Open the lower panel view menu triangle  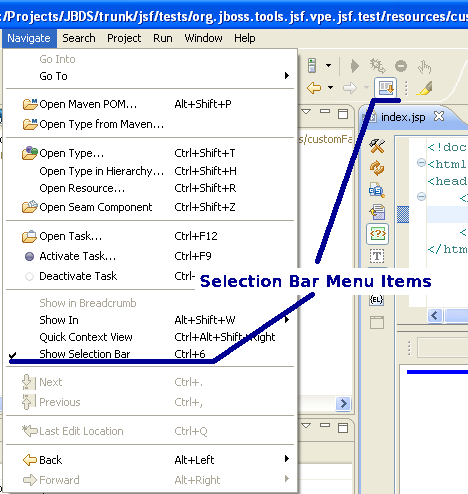[x=306, y=425]
